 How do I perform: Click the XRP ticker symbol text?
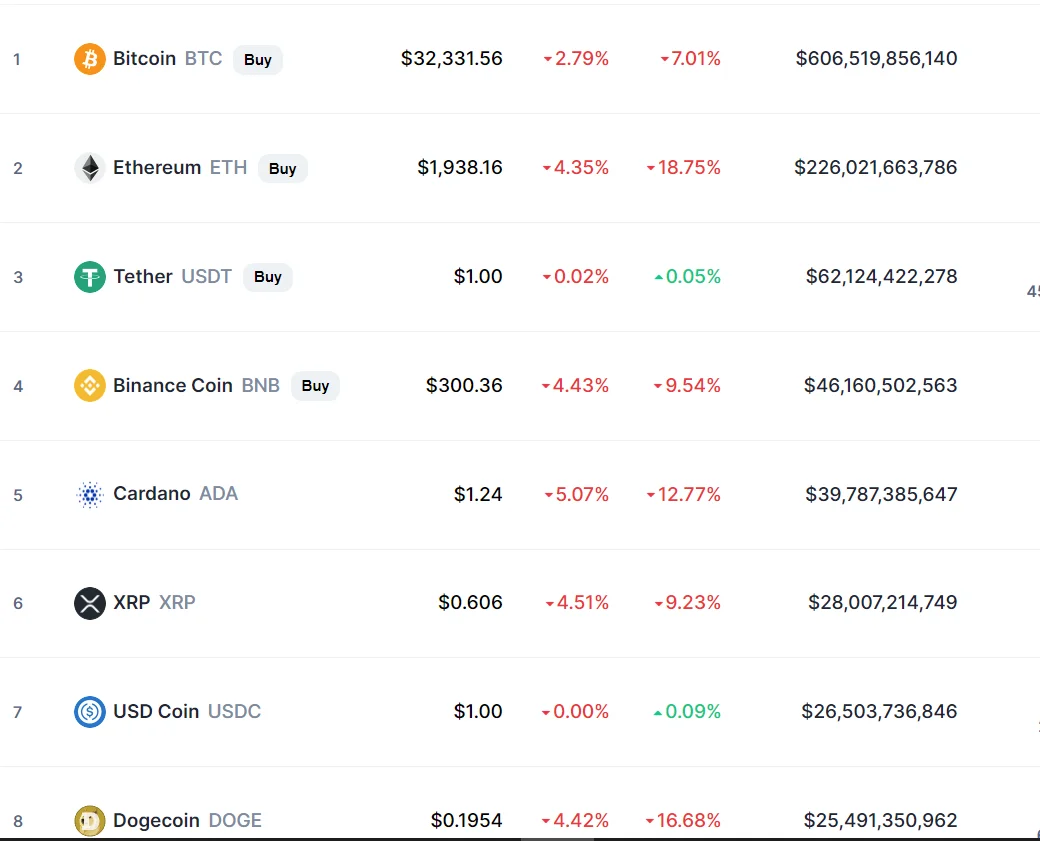[177, 602]
